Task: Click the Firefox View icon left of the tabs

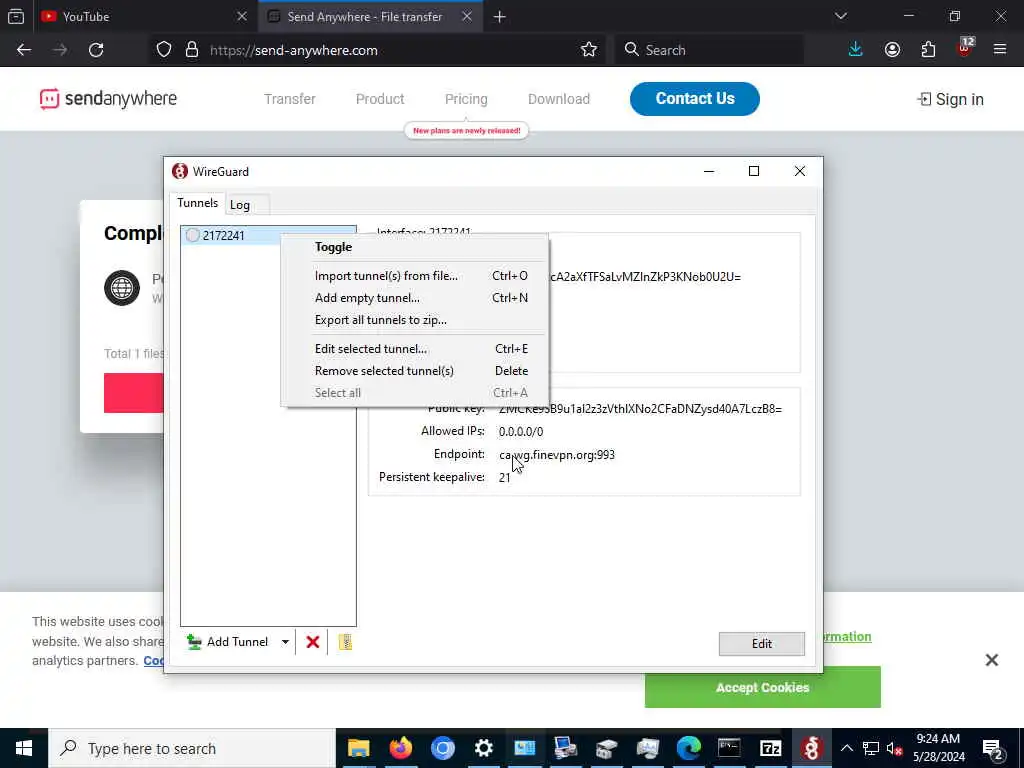Action: [16, 16]
